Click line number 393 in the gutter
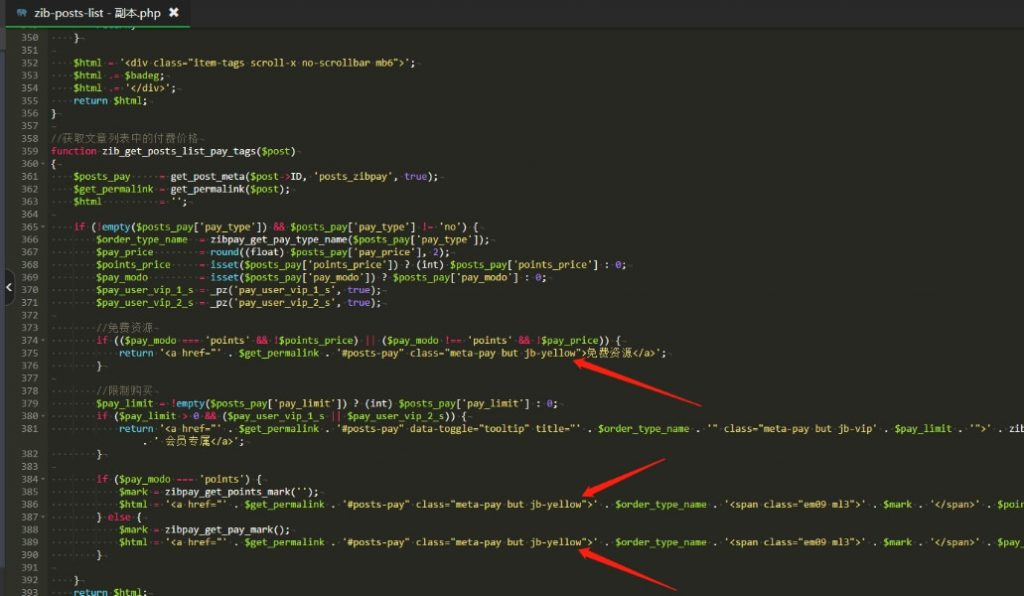Viewport: 1024px width, 596px height. click(x=28, y=593)
